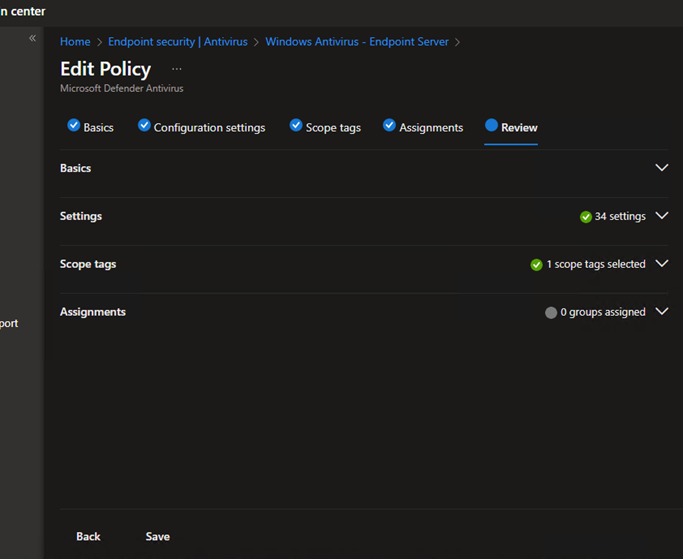683x559 pixels.
Task: Expand the Settings section chevron
Action: (x=661, y=216)
